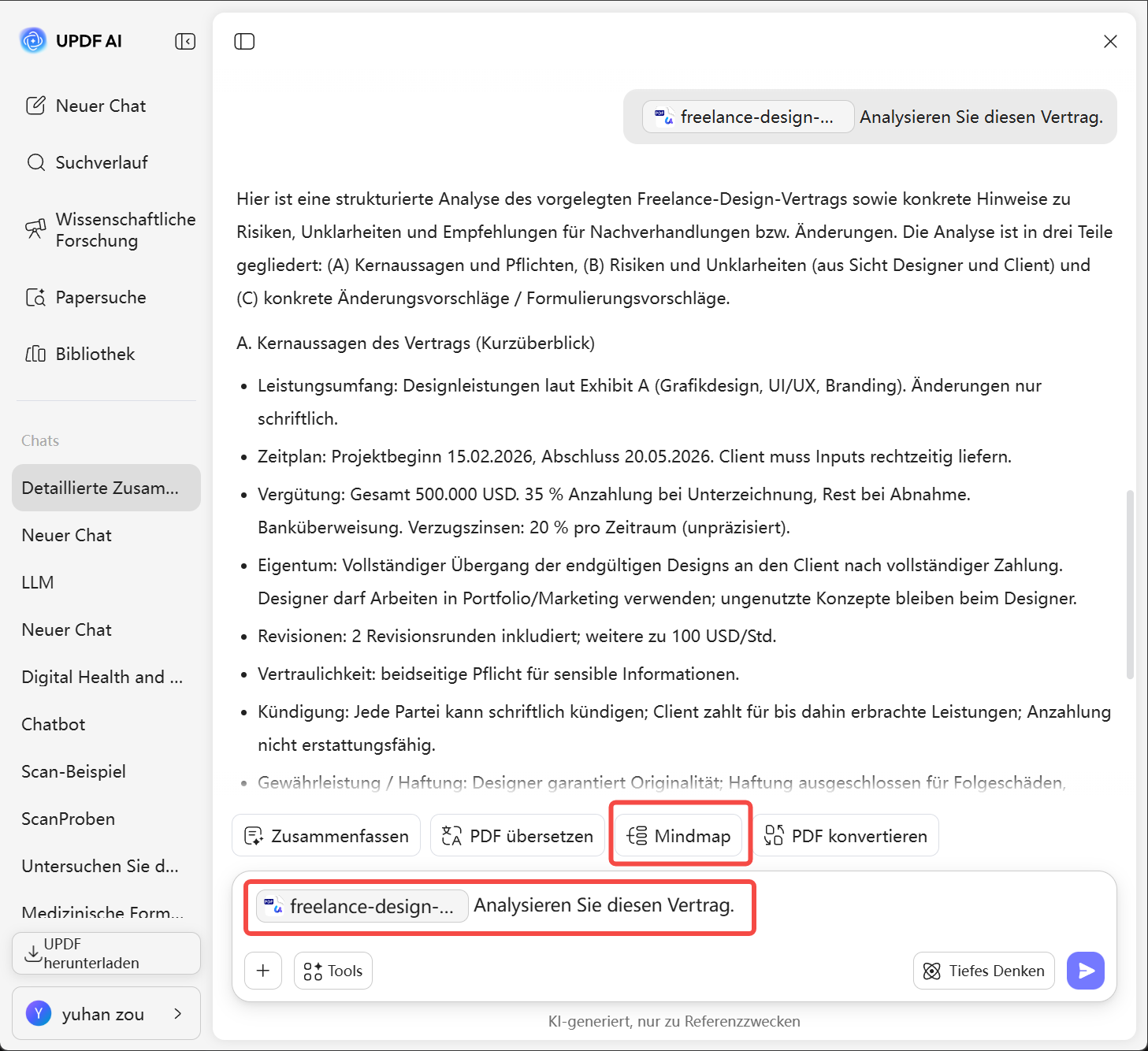Toggle Tiefes Denken mode

pos(984,971)
